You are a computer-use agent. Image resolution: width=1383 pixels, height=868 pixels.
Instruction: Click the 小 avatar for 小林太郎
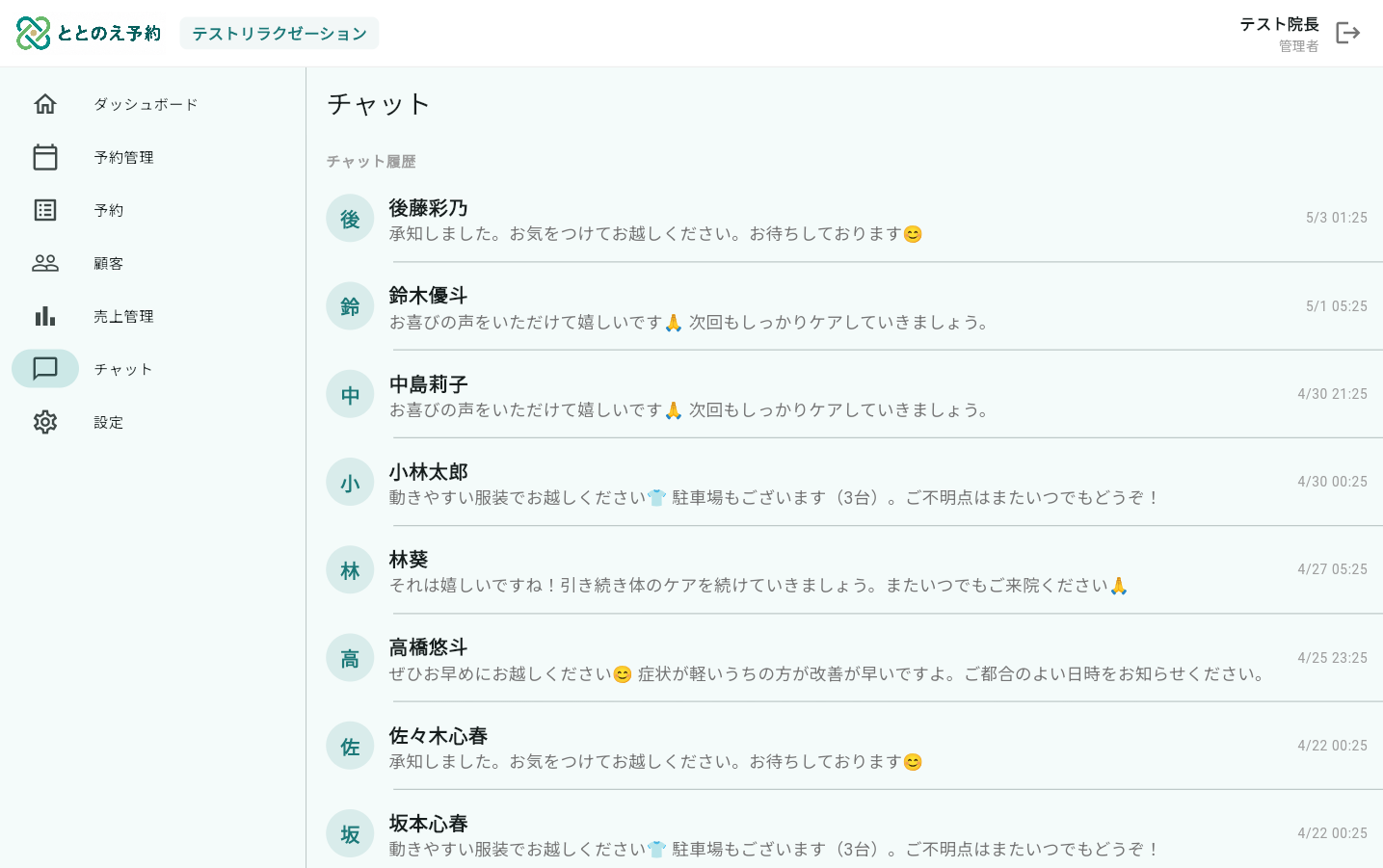coord(350,483)
